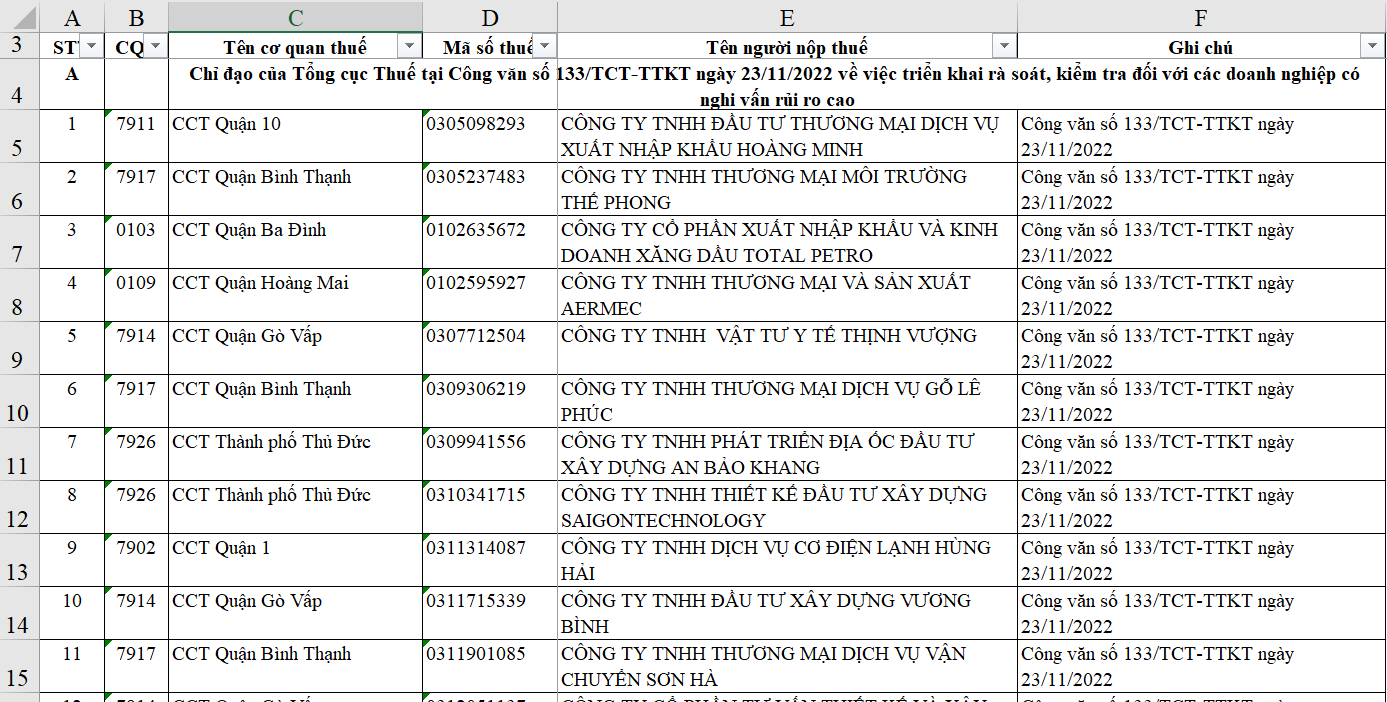Click tax code cell 0311715339
The width and height of the screenshot is (1387, 702).
[x=490, y=614]
